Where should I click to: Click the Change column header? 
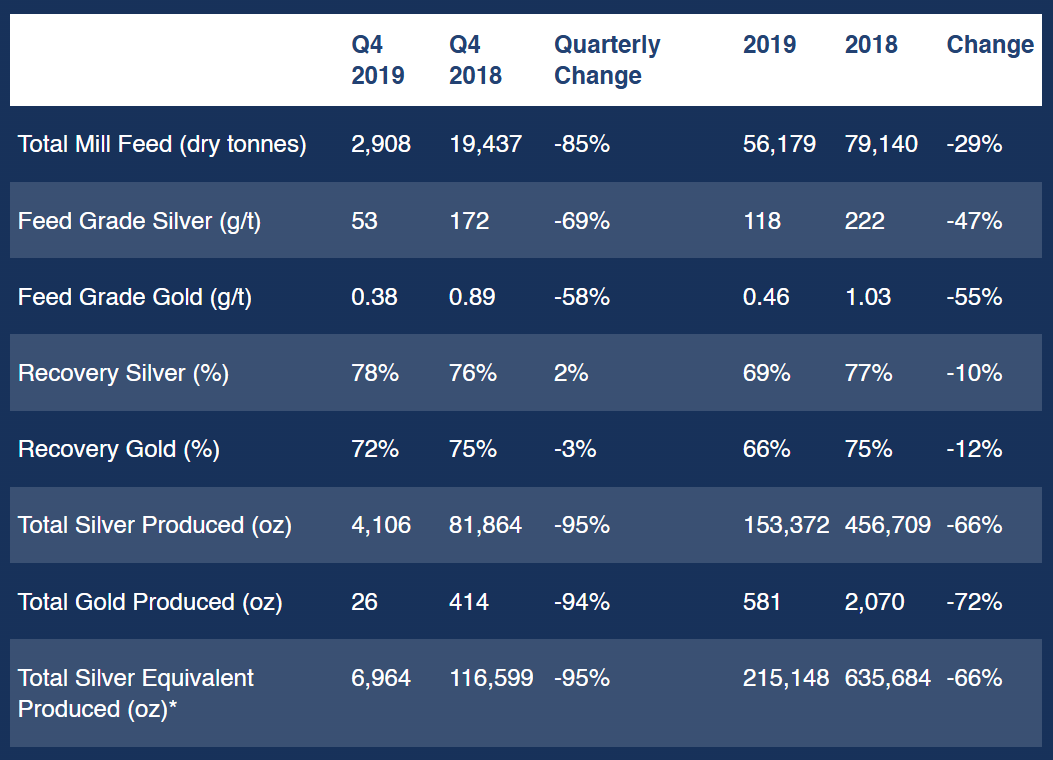pyautogui.click(x=989, y=44)
